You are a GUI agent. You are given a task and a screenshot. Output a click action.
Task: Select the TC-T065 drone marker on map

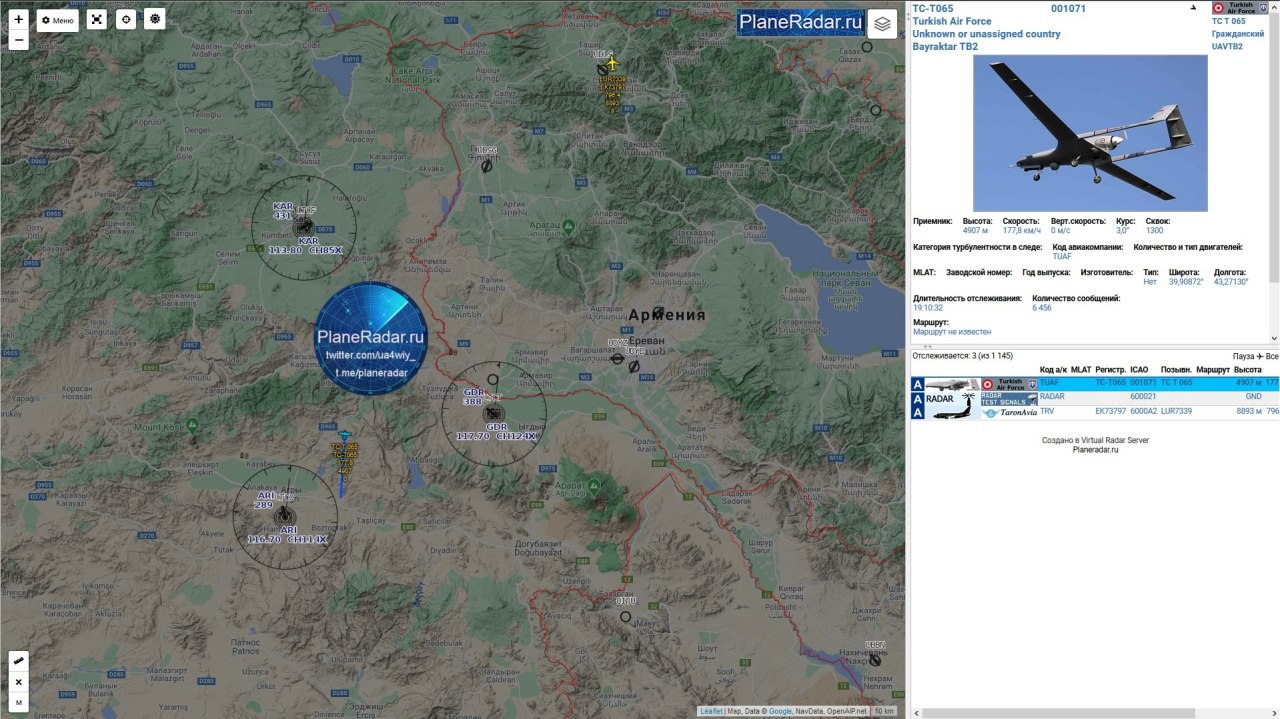pyautogui.click(x=344, y=435)
